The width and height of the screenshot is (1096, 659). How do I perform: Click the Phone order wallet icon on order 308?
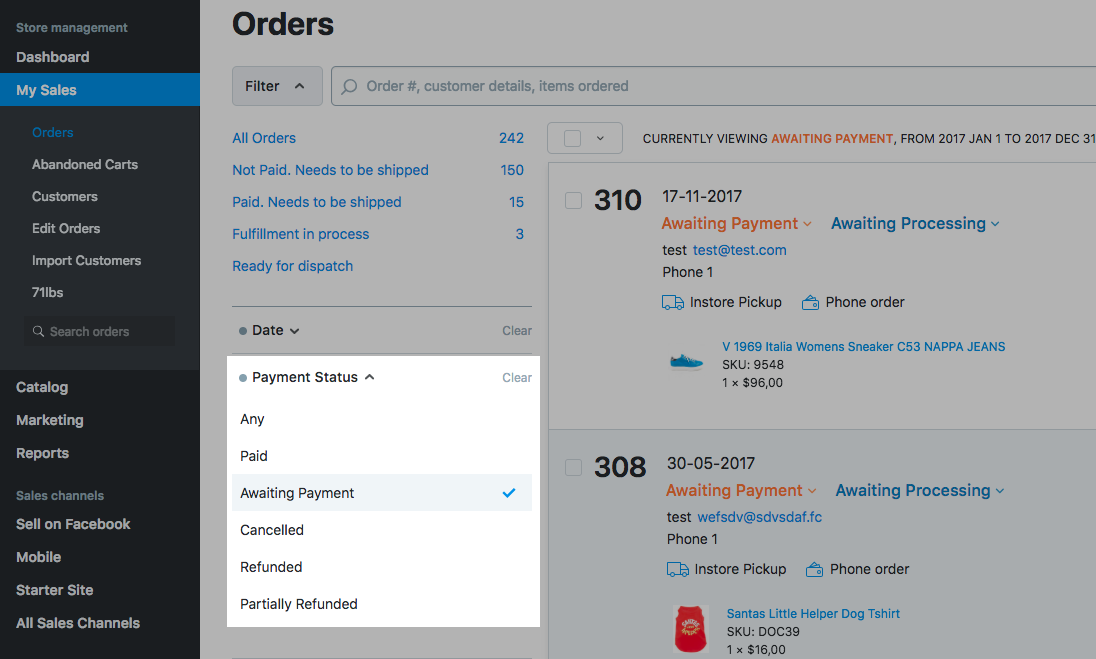pyautogui.click(x=815, y=569)
